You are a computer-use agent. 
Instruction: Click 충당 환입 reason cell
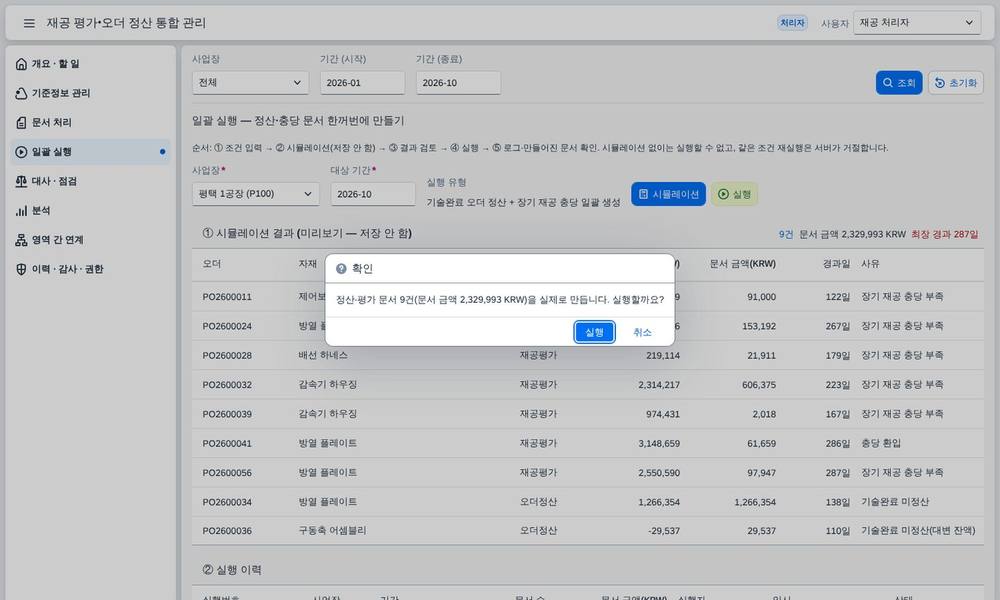pyautogui.click(x=881, y=443)
